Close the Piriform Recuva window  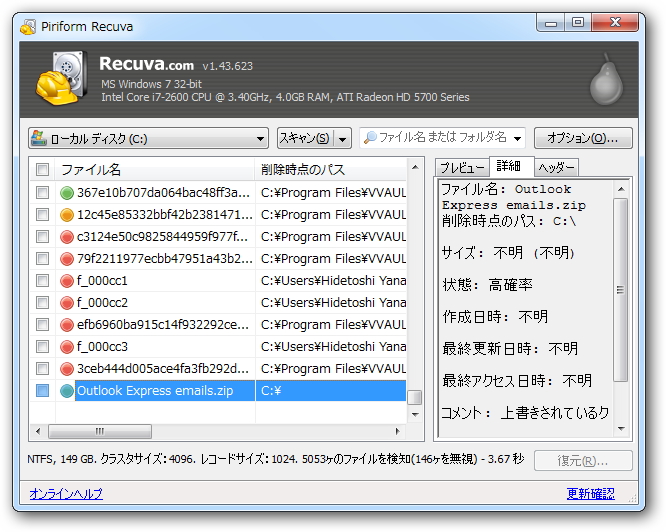click(615, 23)
